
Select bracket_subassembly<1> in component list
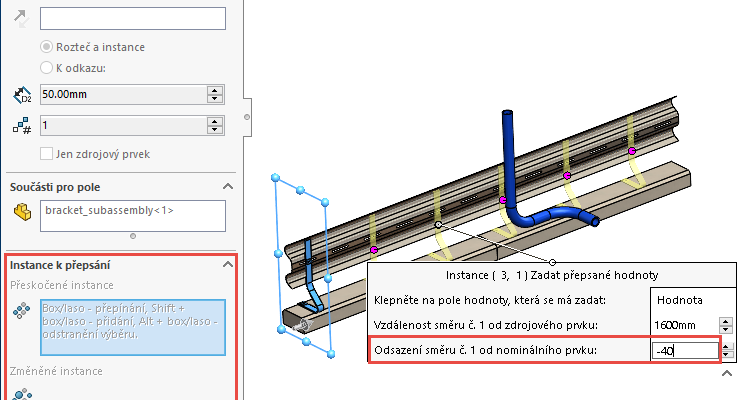pos(109,210)
